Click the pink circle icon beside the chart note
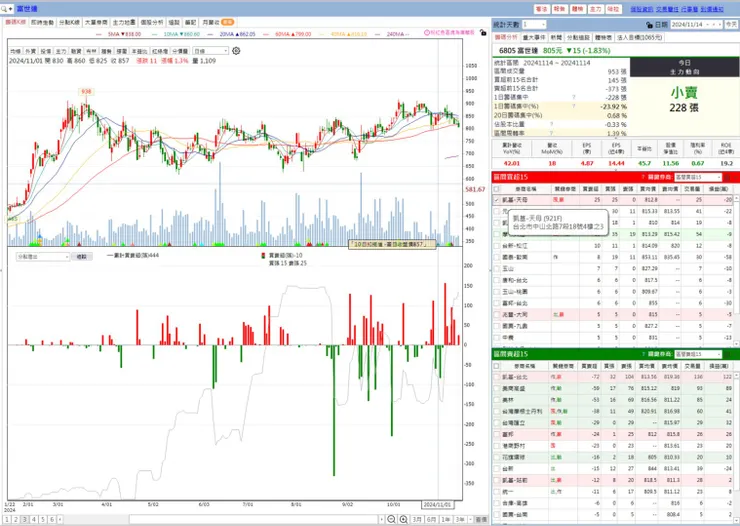Screen dimensions: 740x526 (427, 33)
